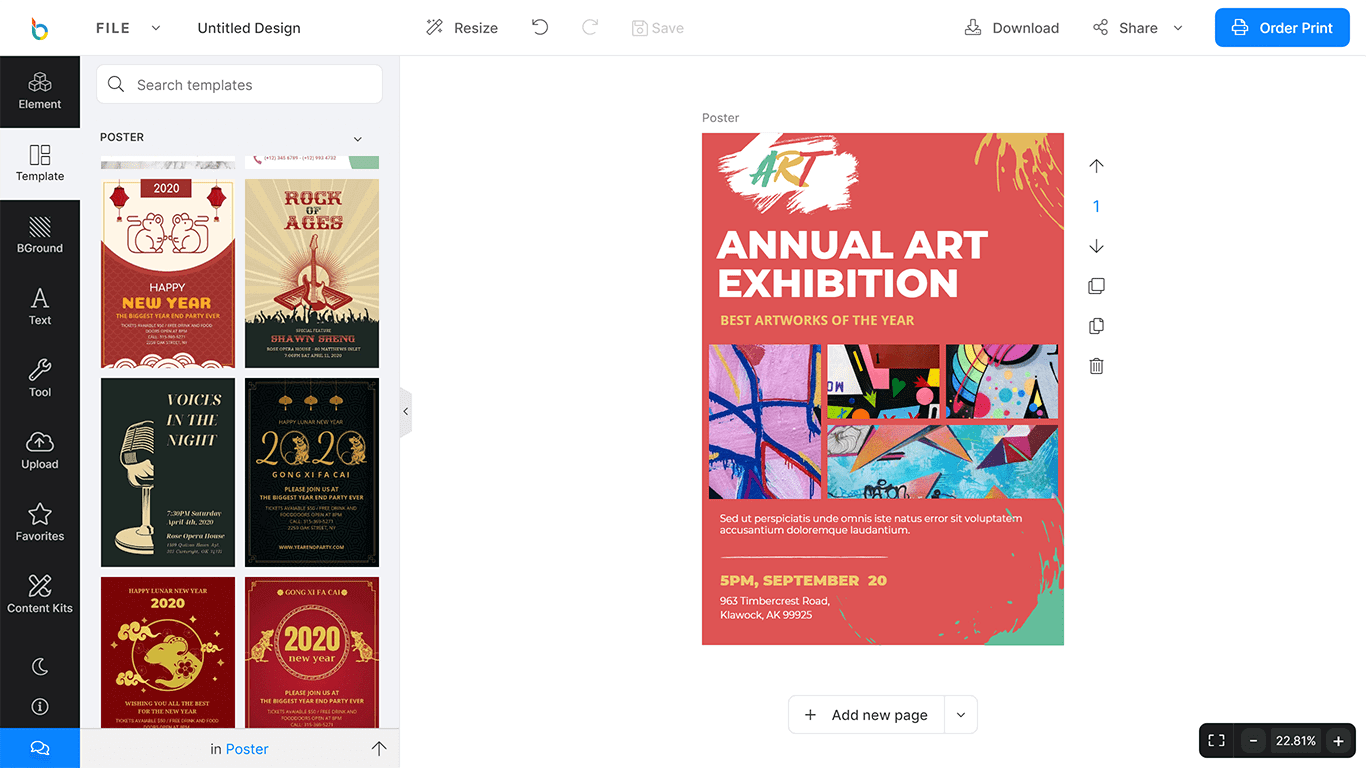
Task: Toggle dark mode moon icon
Action: pyautogui.click(x=40, y=666)
